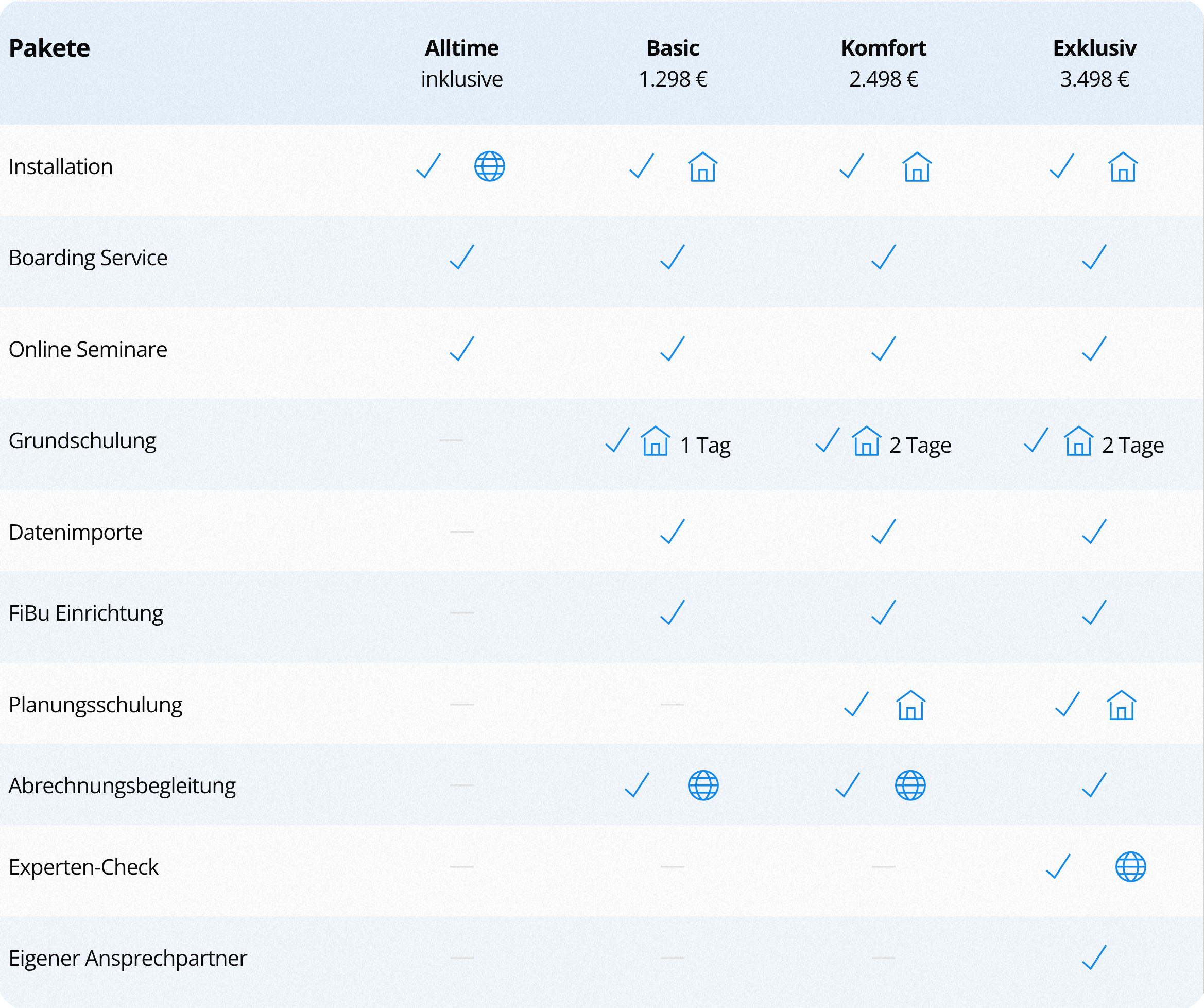This screenshot has height=1008, width=1204.
Task: Click the Komfort checkmark for FiBu Einrichtung
Action: pyautogui.click(x=883, y=612)
